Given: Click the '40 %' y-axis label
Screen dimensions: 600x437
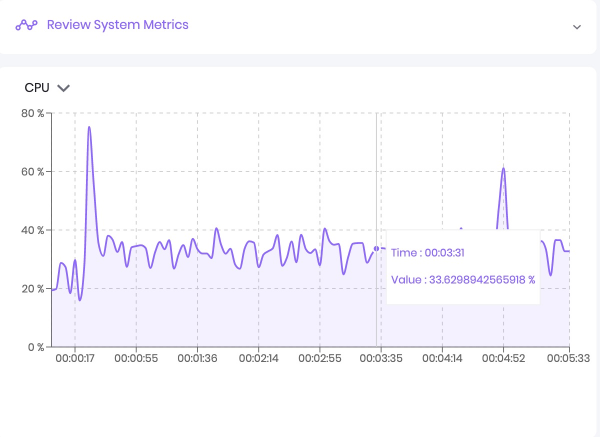Looking at the screenshot, I should pos(33,230).
